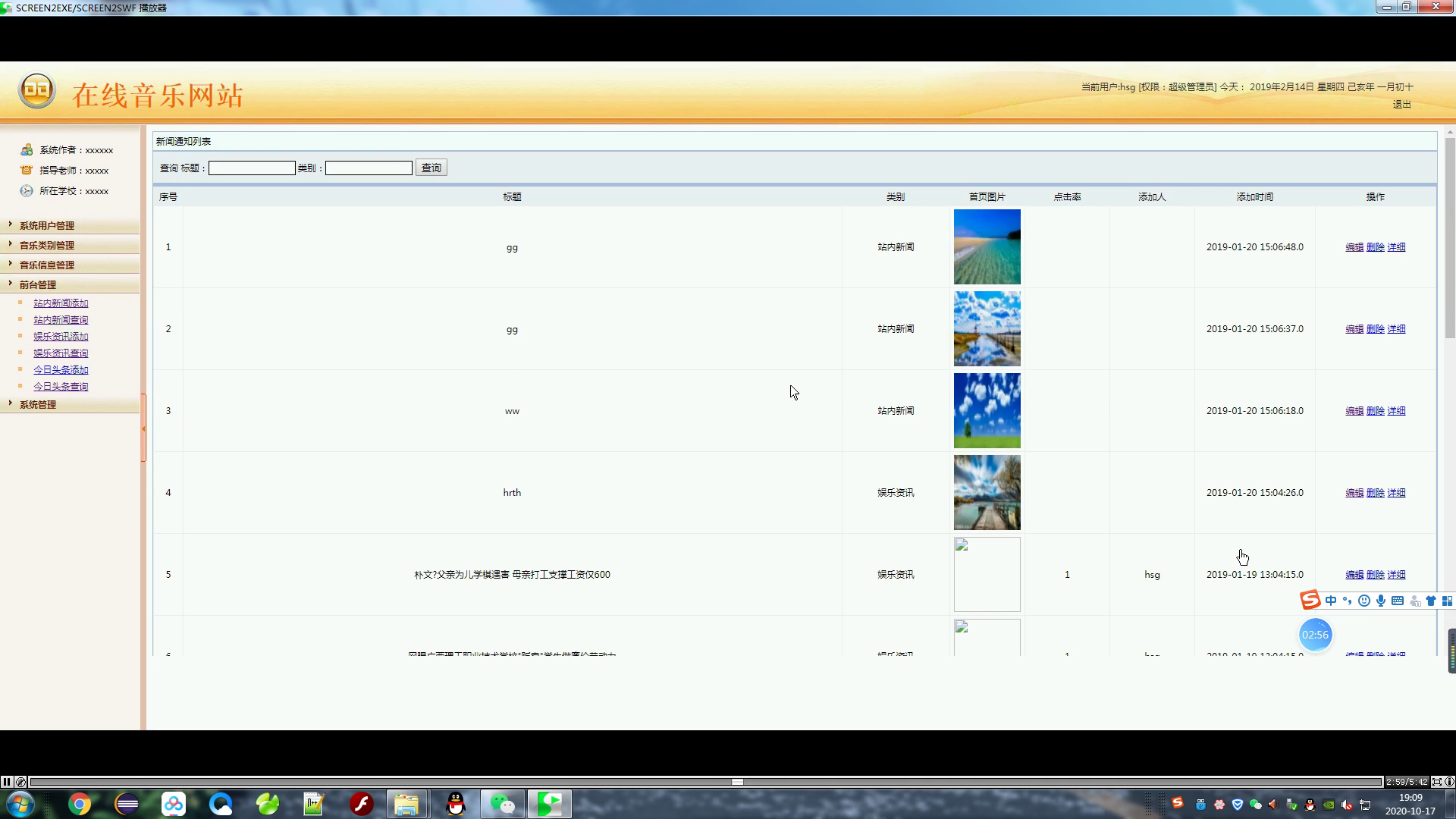Click the 查询 search button
Screen dimensions: 1456x819
tap(431, 168)
